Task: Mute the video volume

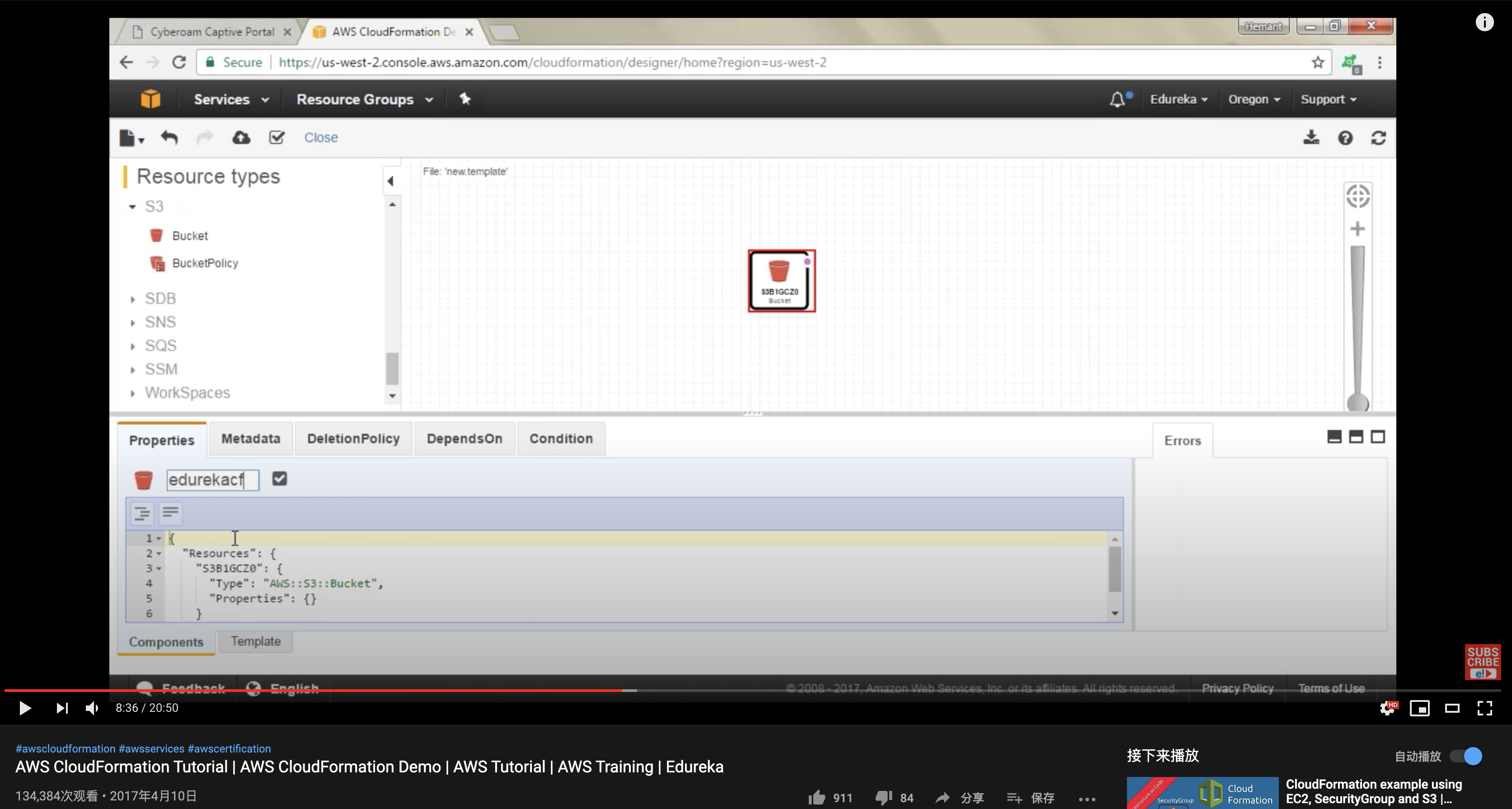Action: click(x=92, y=708)
